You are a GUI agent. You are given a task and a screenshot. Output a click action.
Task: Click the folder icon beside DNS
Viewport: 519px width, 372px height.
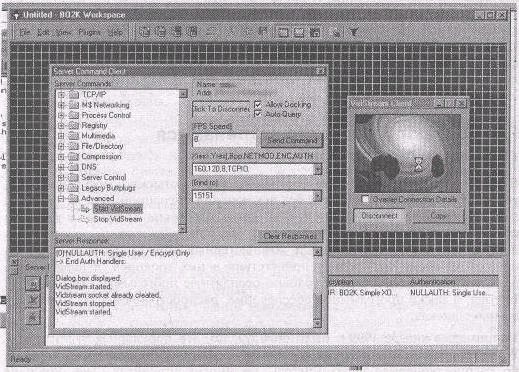pyautogui.click(x=73, y=167)
